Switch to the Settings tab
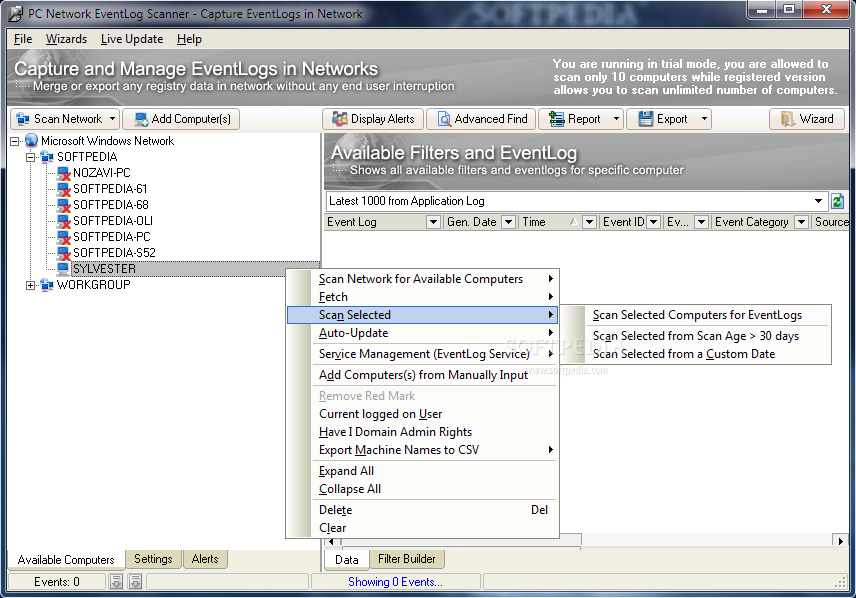Image resolution: width=856 pixels, height=598 pixels. click(153, 559)
